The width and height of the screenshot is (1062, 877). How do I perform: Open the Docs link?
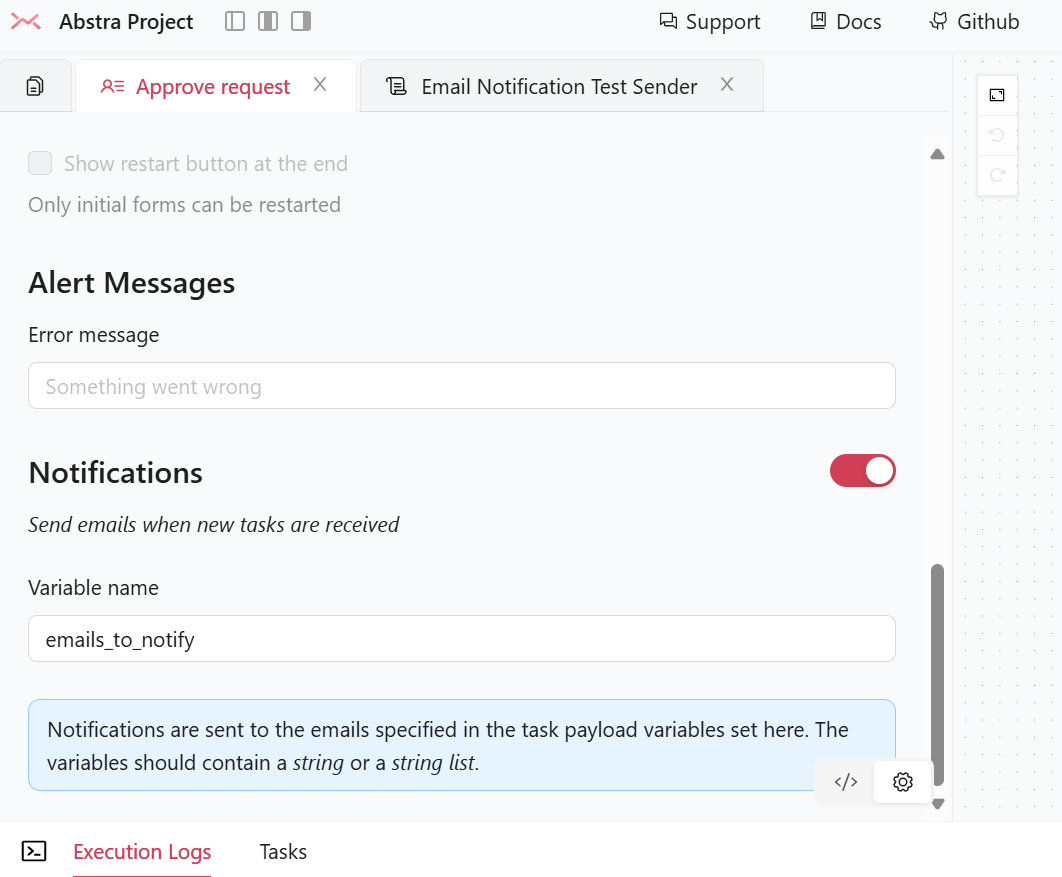[x=846, y=22]
